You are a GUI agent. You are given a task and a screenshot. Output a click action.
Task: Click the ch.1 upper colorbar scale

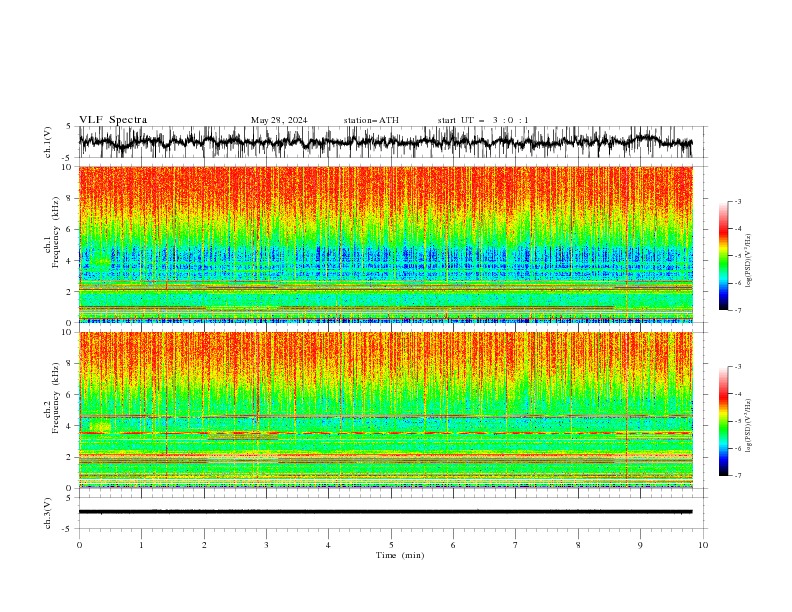(x=723, y=256)
